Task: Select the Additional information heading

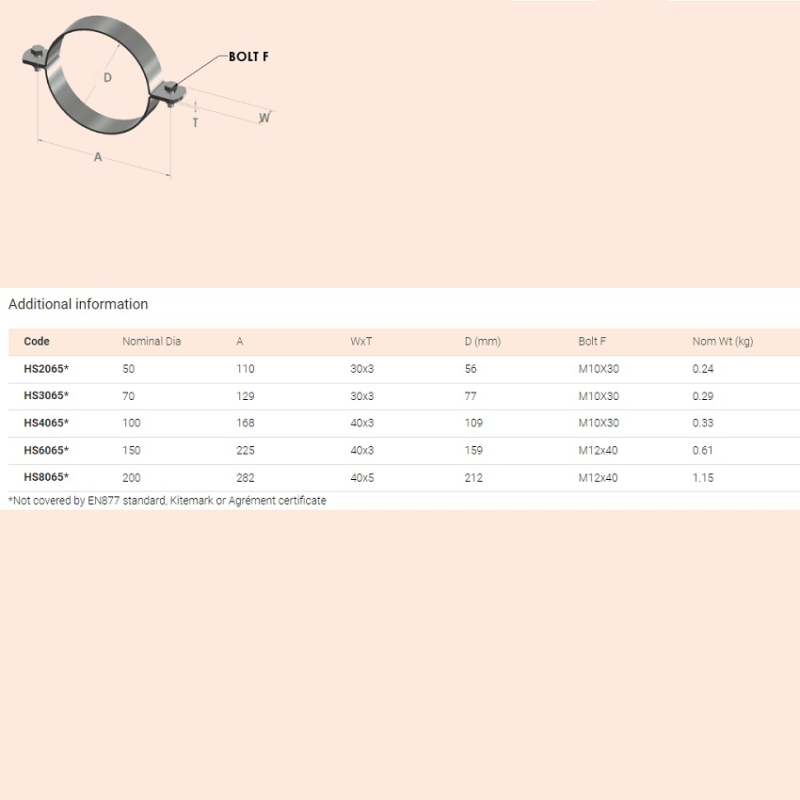Action: pos(78,304)
